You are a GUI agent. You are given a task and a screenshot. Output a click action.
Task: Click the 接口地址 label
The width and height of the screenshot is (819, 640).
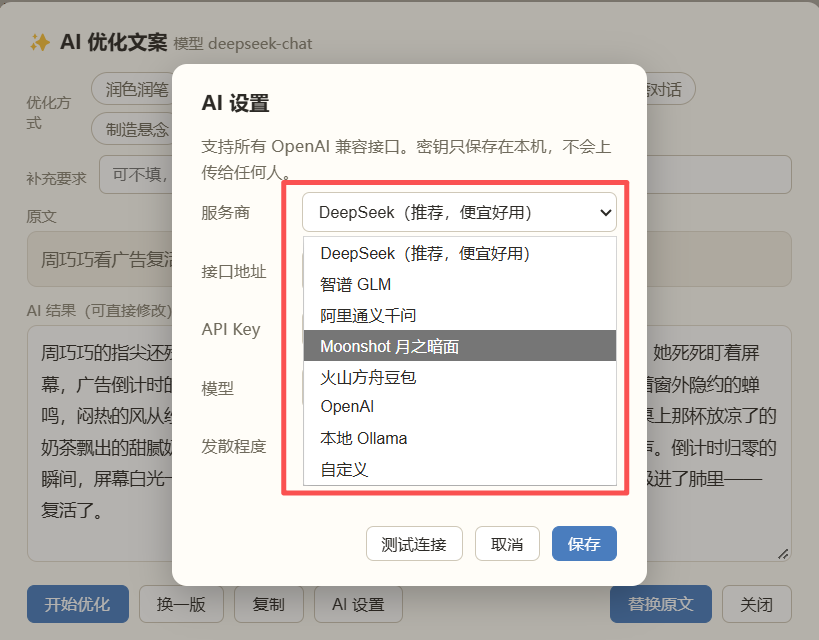tap(233, 272)
